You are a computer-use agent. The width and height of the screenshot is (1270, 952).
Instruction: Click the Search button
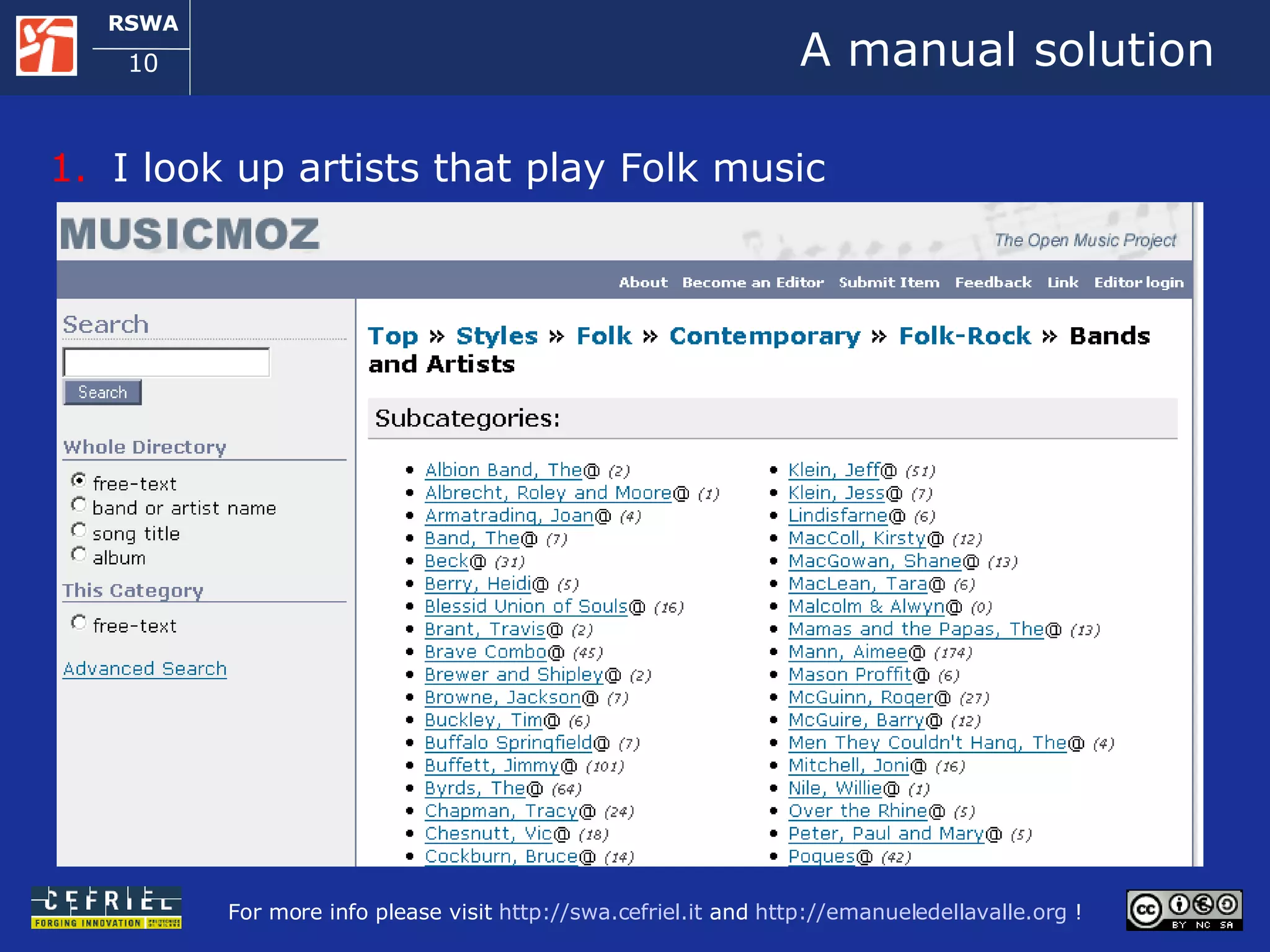(102, 392)
